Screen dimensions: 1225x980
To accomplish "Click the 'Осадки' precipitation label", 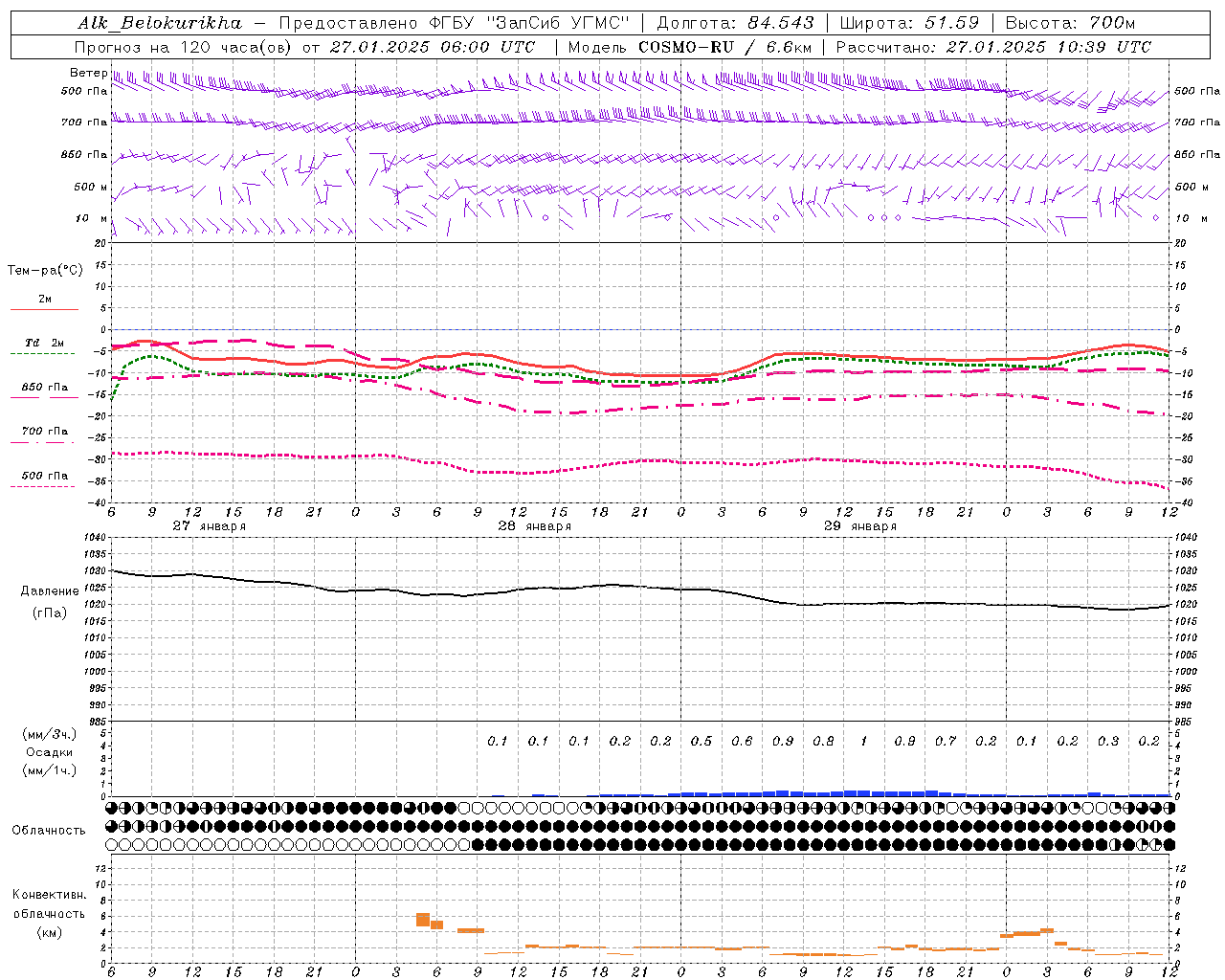I will (x=50, y=752).
